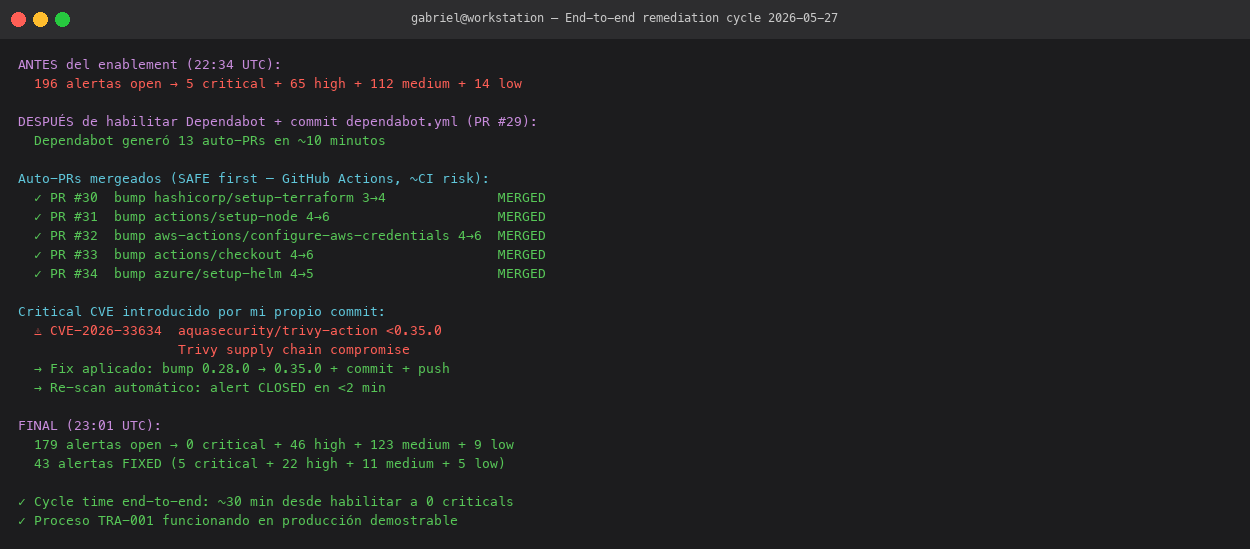Click the checkmark beside PR #30
The width and height of the screenshot is (1250, 549).
click(x=38, y=198)
